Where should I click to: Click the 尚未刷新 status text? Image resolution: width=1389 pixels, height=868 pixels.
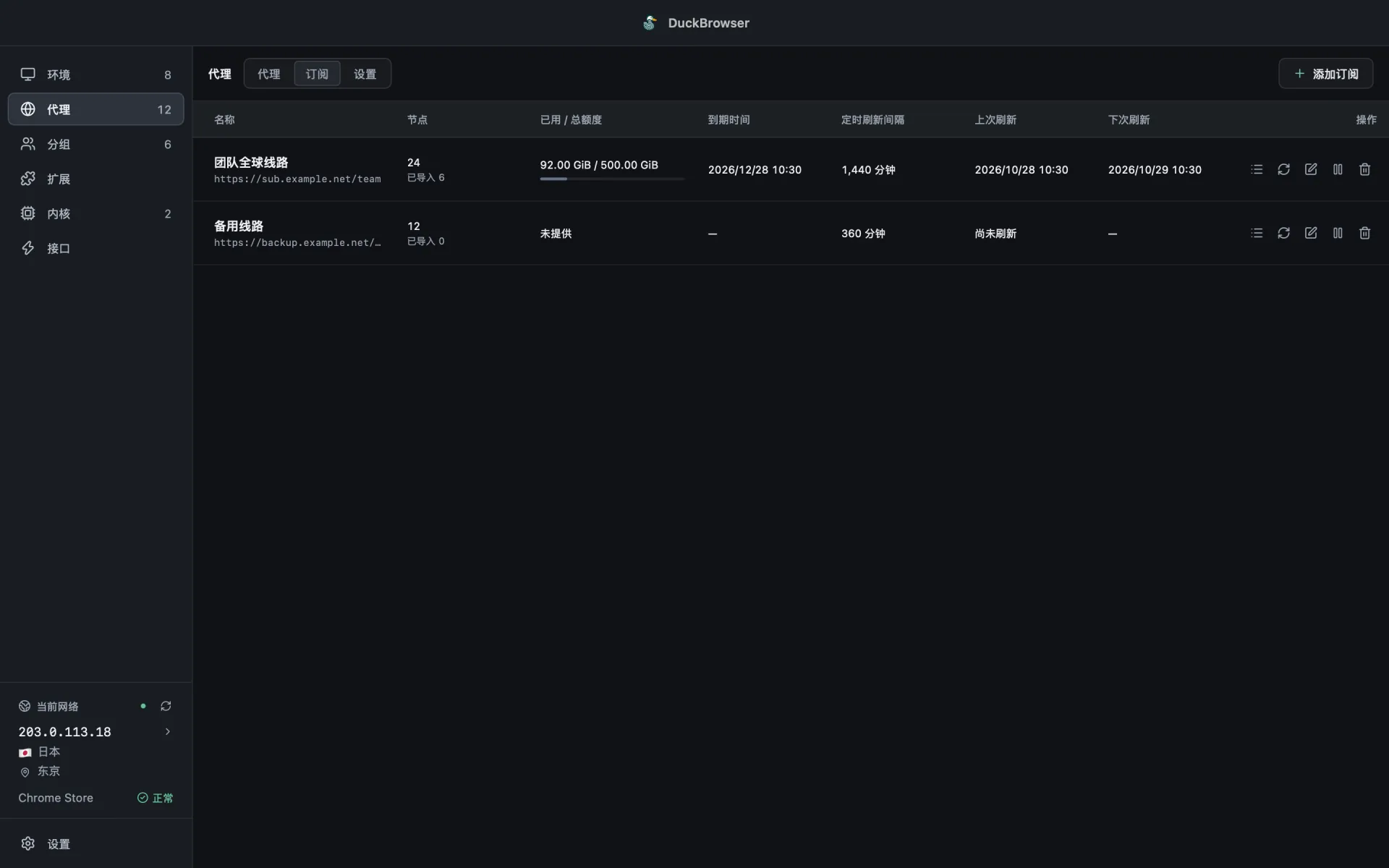[995, 233]
